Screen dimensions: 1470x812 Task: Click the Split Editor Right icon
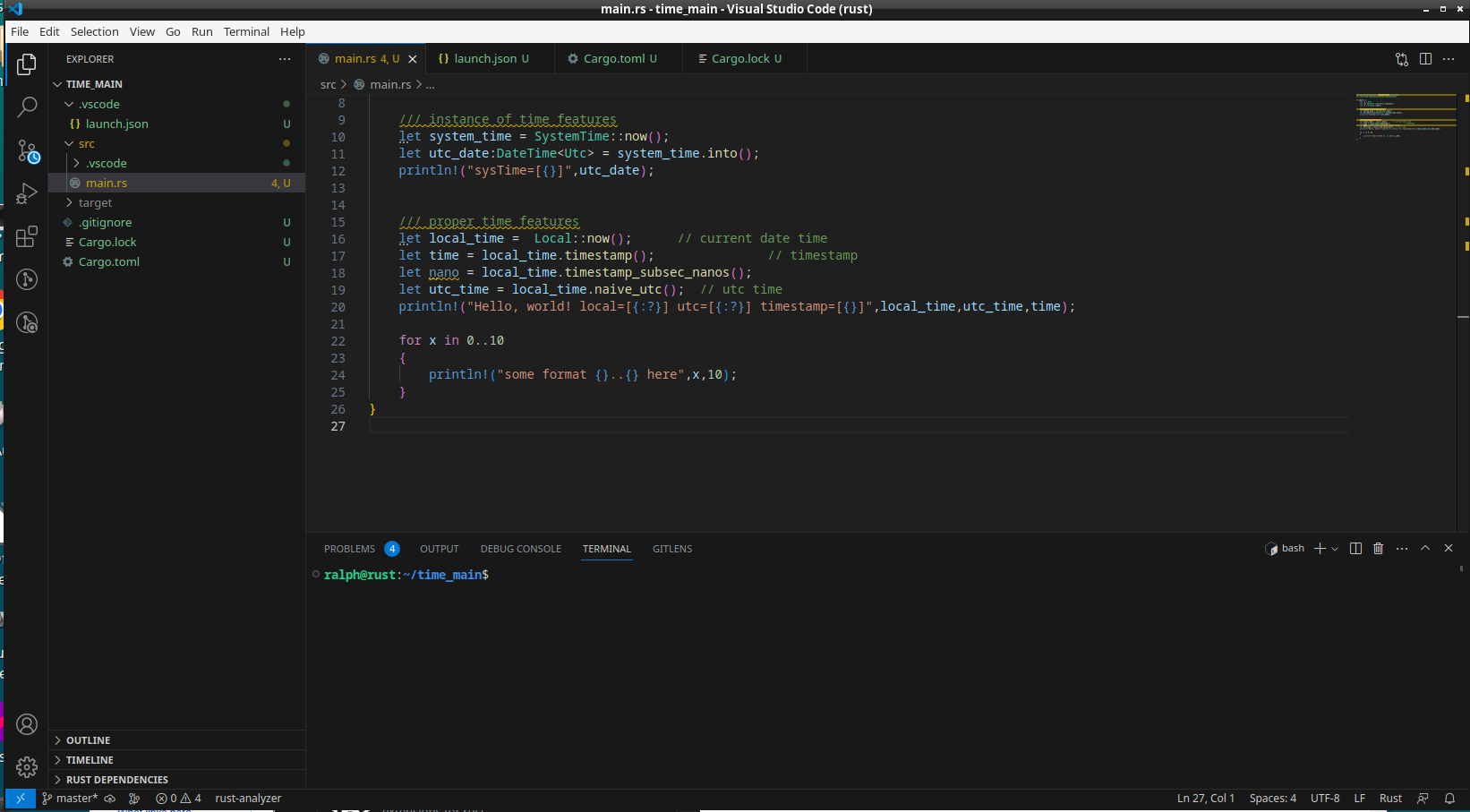coord(1425,59)
